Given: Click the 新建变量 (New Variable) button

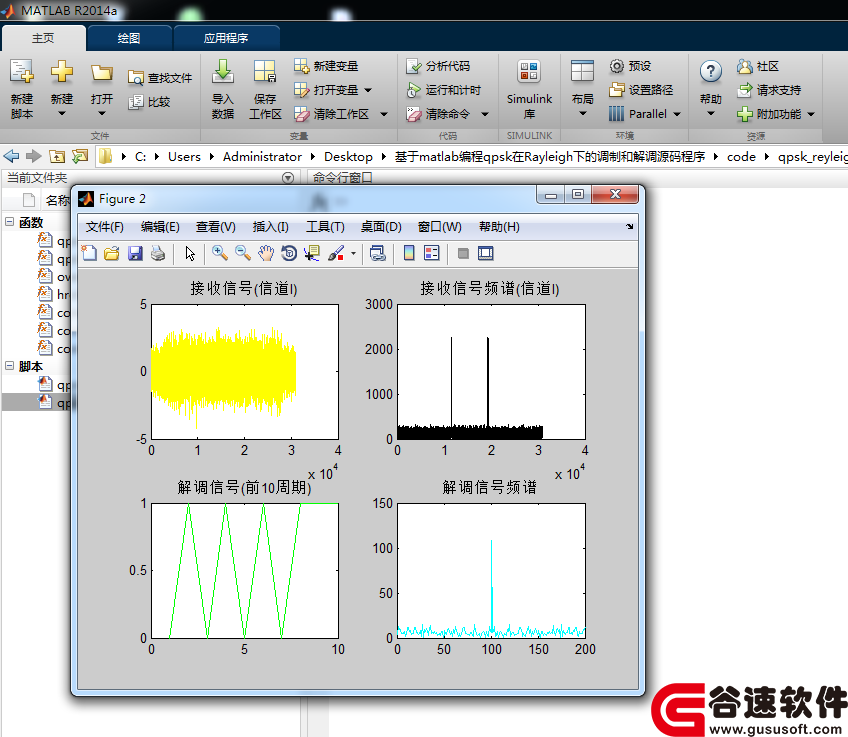Looking at the screenshot, I should pyautogui.click(x=326, y=66).
